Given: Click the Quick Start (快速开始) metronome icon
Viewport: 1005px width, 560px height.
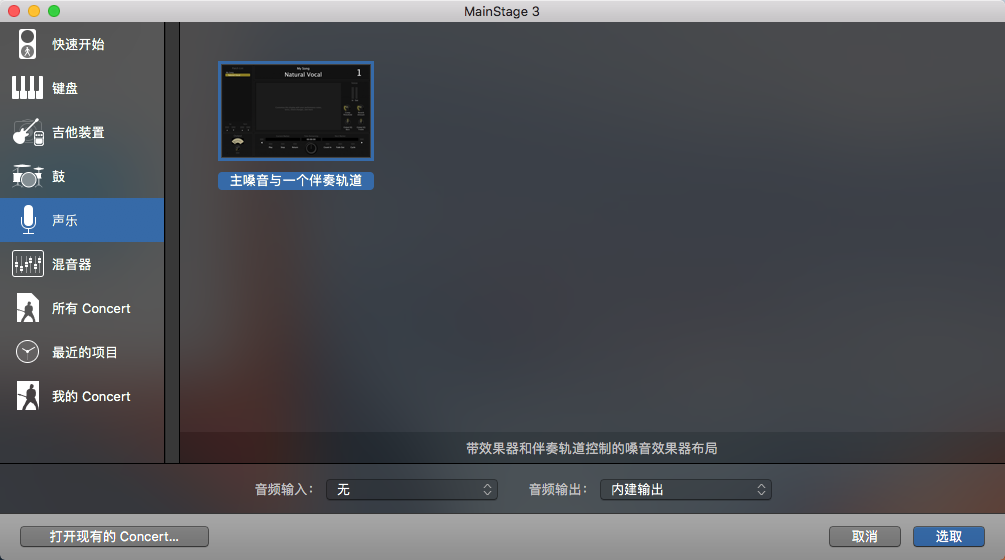Looking at the screenshot, I should coord(27,44).
